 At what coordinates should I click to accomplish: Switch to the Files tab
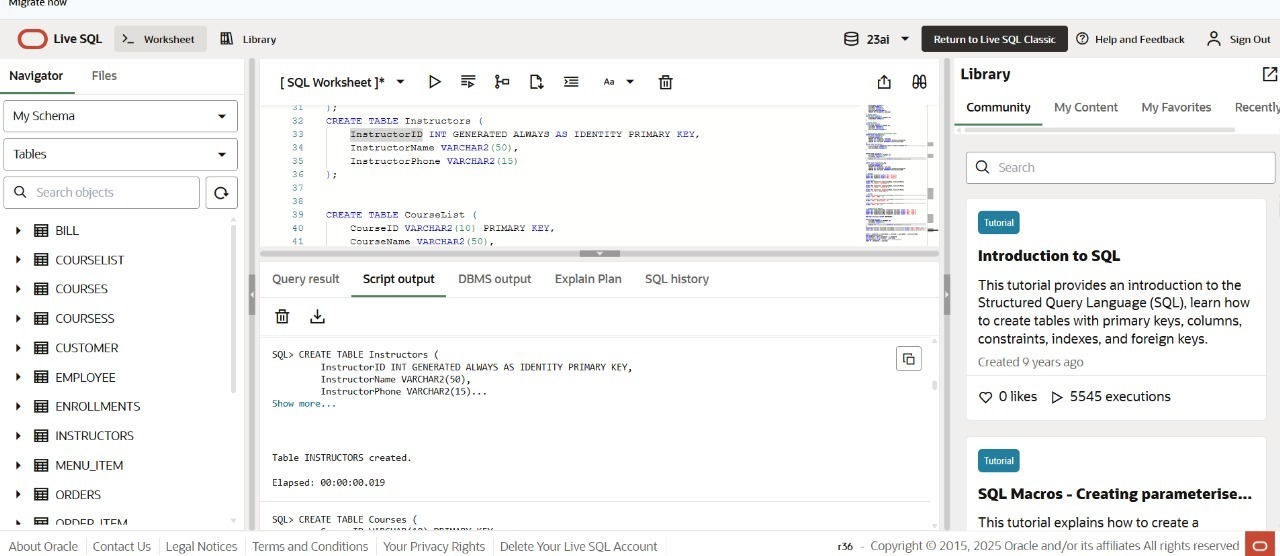point(104,75)
